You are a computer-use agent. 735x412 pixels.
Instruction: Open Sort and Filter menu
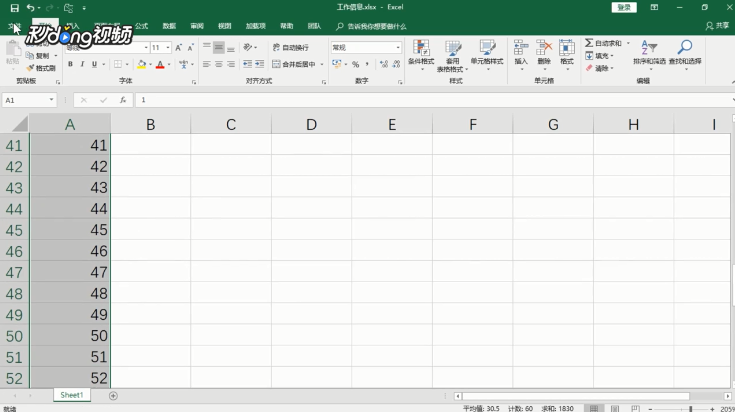(649, 54)
